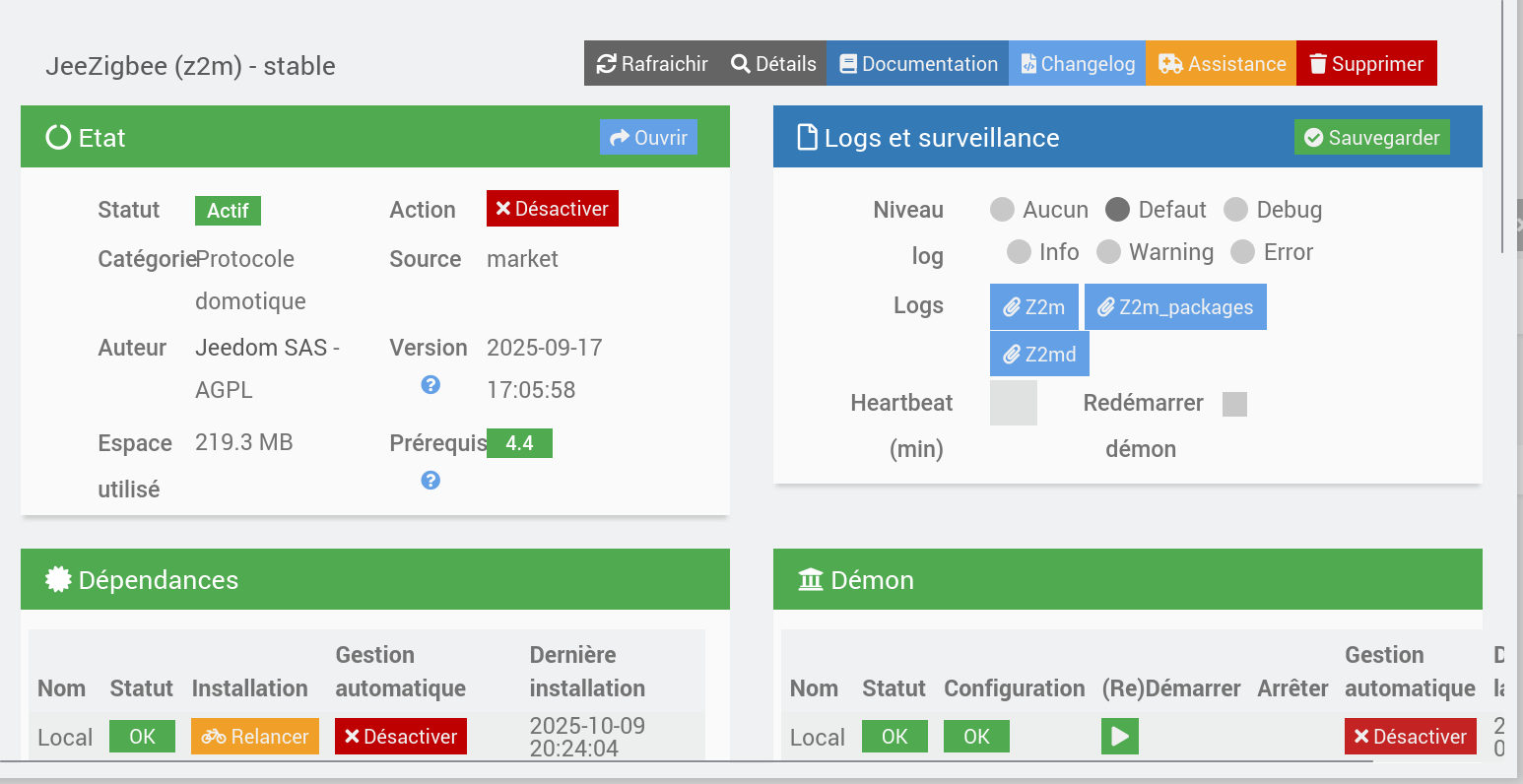
Task: Deactivate the plugin in the Etat Action row
Action: (x=553, y=208)
